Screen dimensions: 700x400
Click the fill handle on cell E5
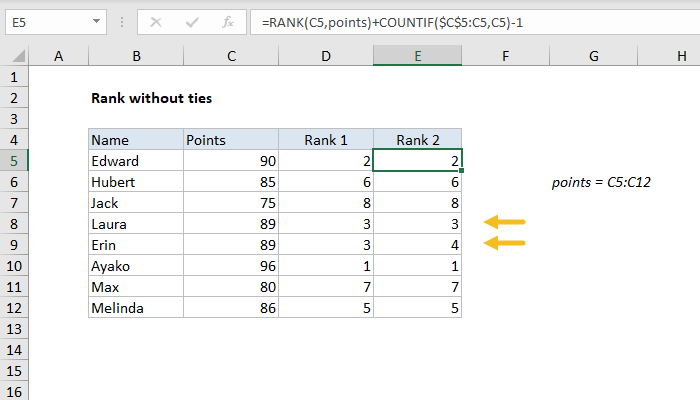point(461,171)
